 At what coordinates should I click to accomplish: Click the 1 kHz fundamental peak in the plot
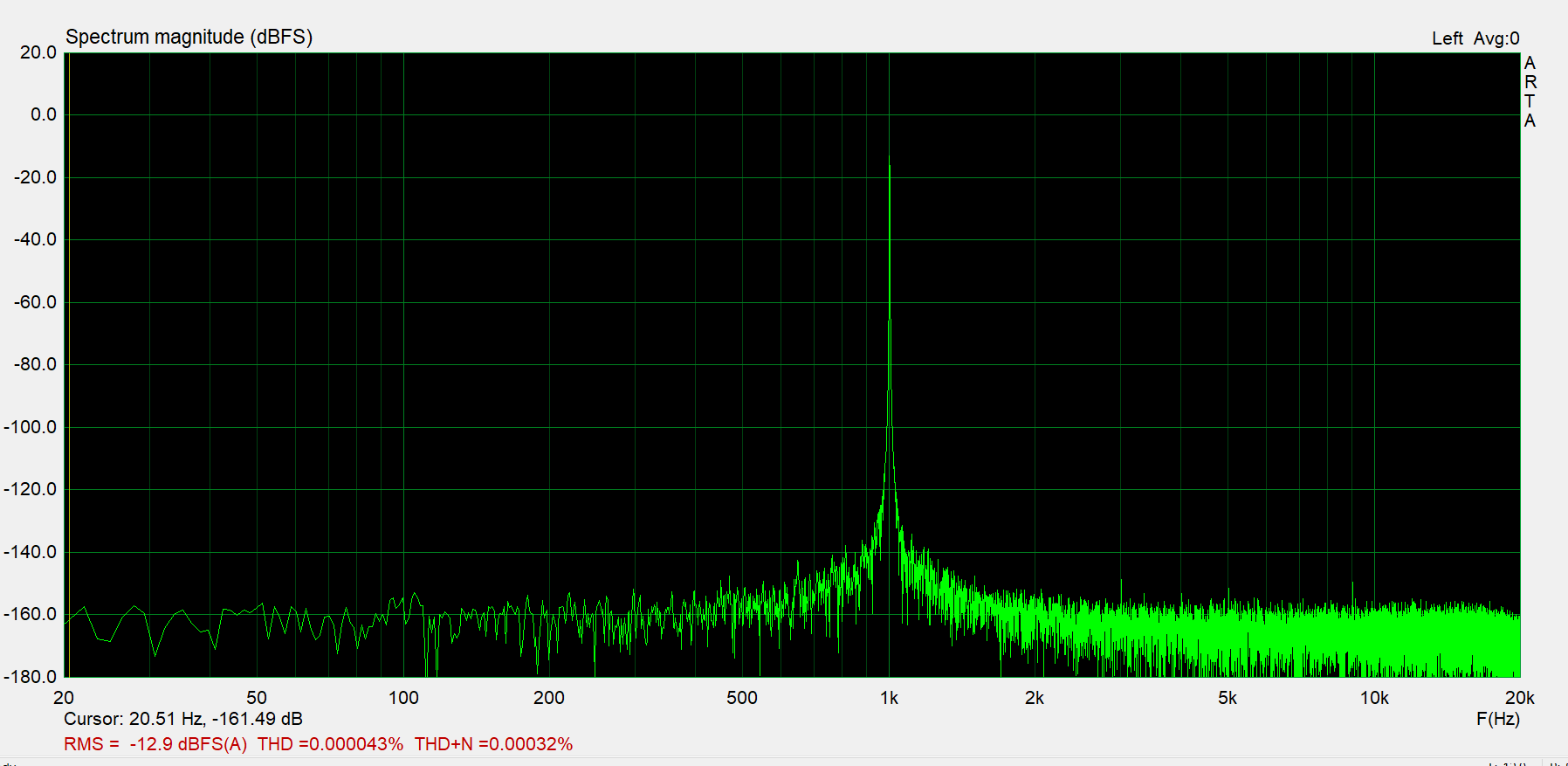click(889, 159)
